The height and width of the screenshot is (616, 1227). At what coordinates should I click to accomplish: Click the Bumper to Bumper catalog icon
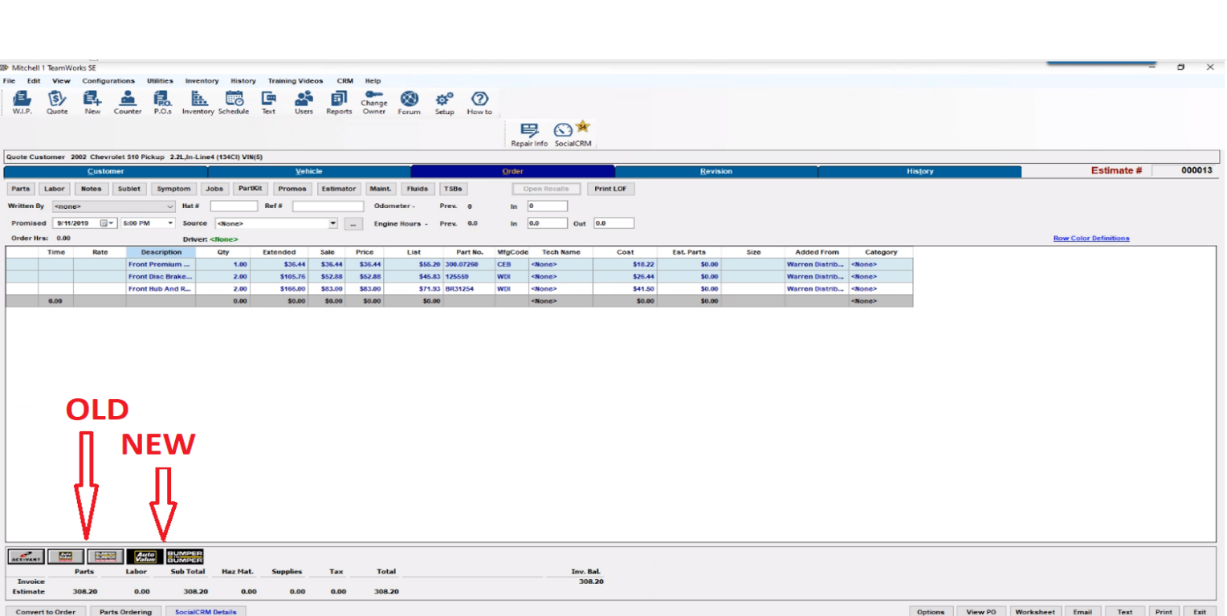coord(184,556)
